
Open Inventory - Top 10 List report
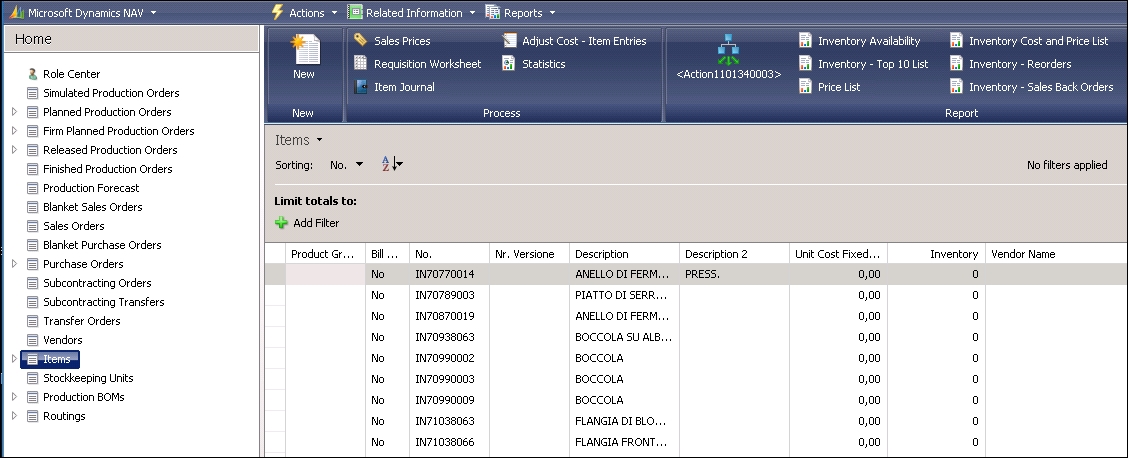[864, 64]
